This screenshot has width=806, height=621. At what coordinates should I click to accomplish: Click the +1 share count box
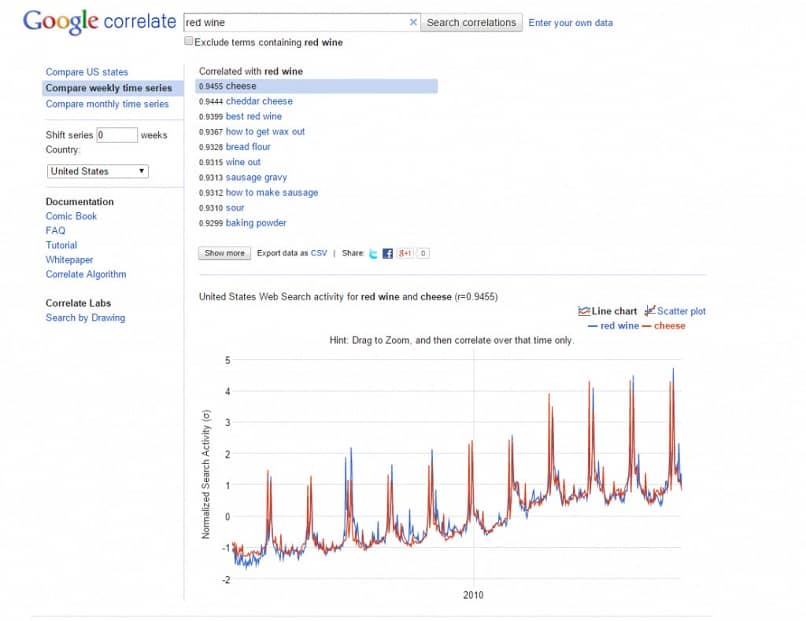pos(423,253)
